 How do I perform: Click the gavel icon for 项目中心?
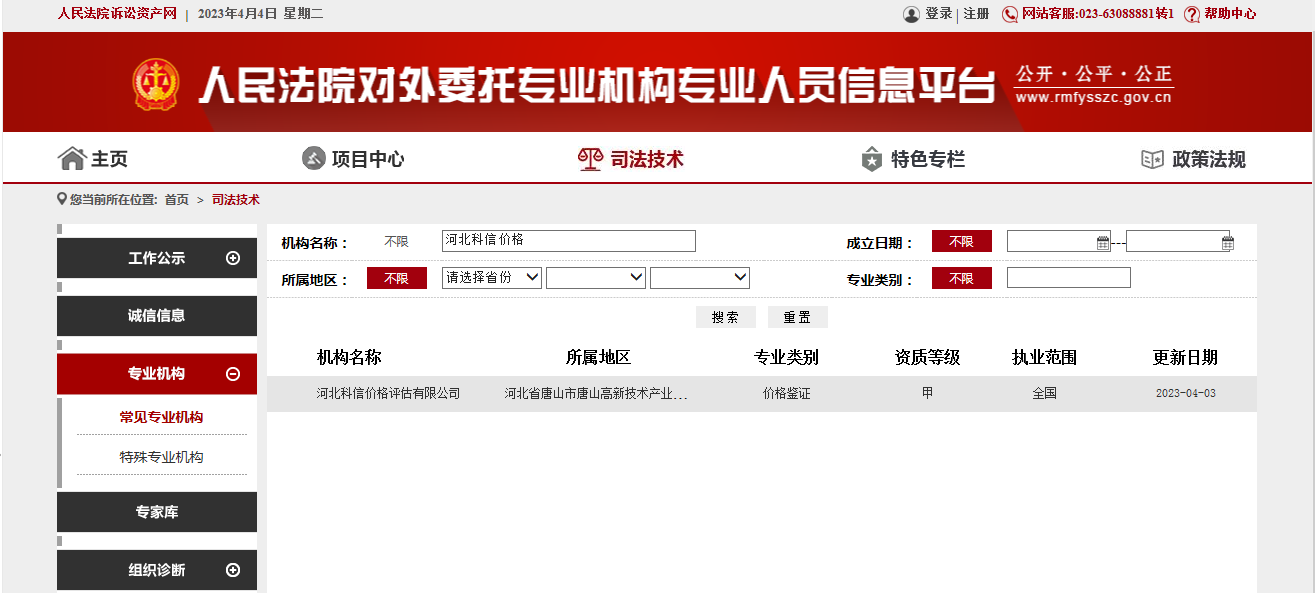point(314,159)
